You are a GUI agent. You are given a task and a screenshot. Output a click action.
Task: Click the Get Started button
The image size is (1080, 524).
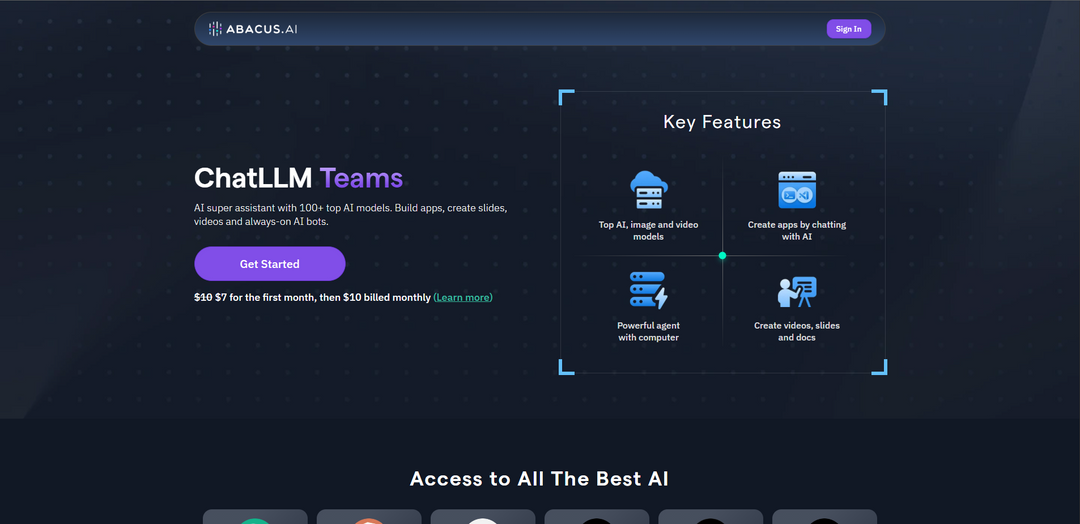point(269,264)
